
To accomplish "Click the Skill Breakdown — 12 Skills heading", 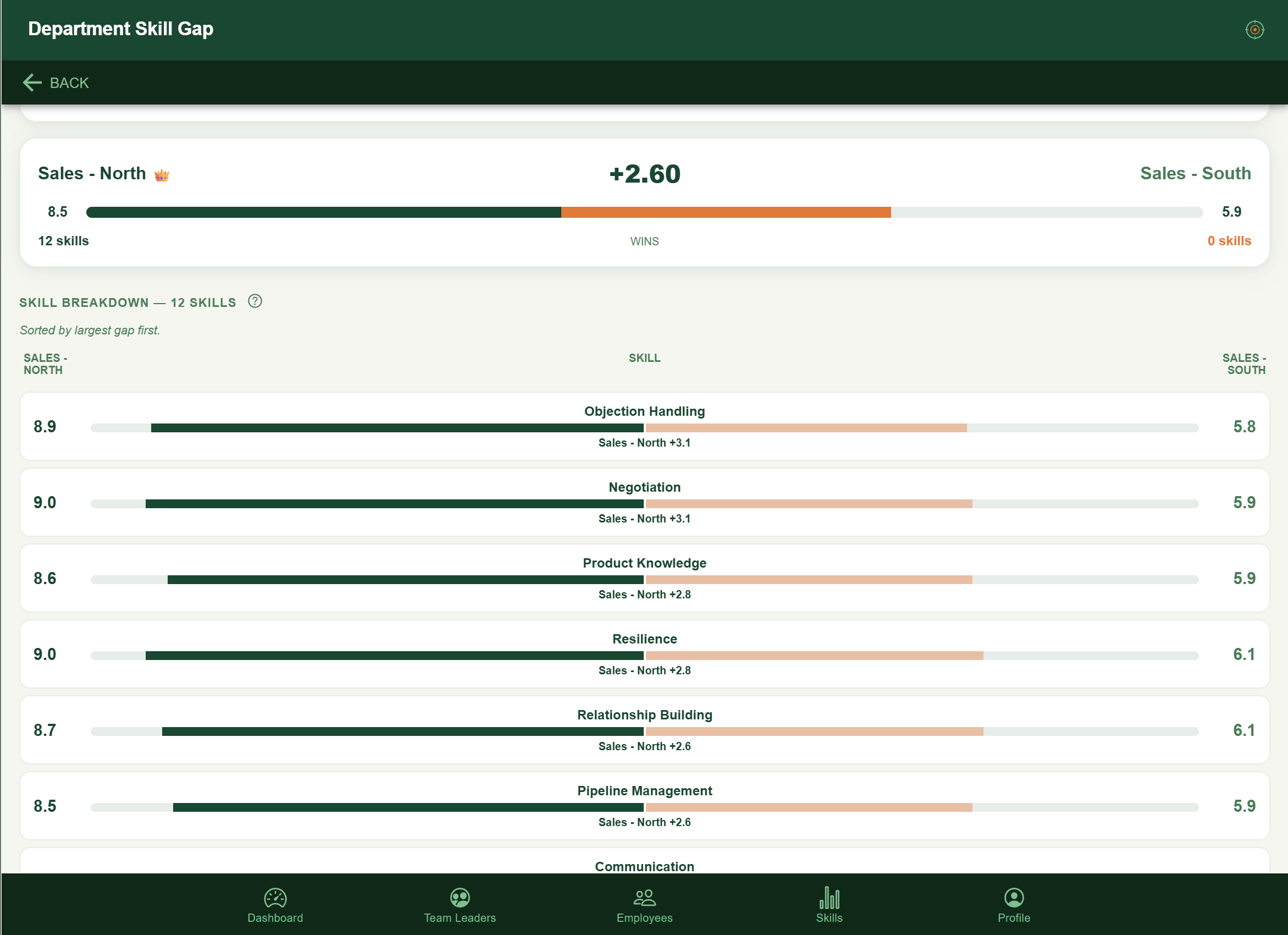I will pyautogui.click(x=128, y=302).
